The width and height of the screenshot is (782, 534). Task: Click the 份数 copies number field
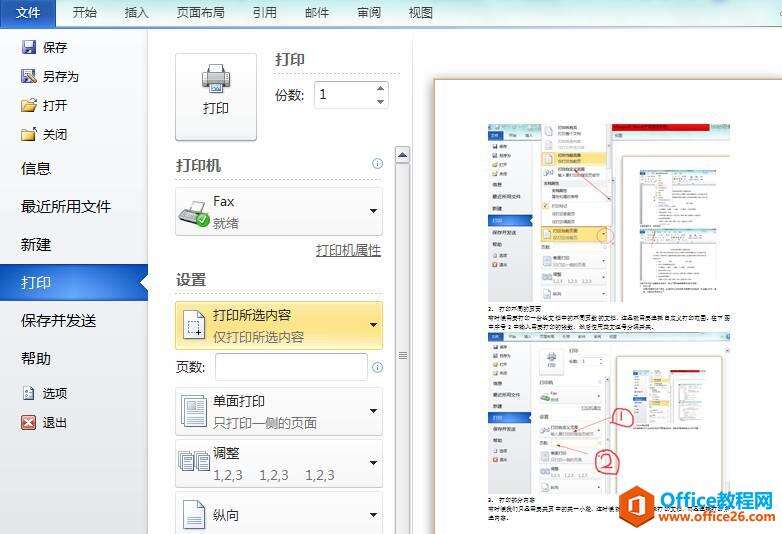[x=345, y=95]
